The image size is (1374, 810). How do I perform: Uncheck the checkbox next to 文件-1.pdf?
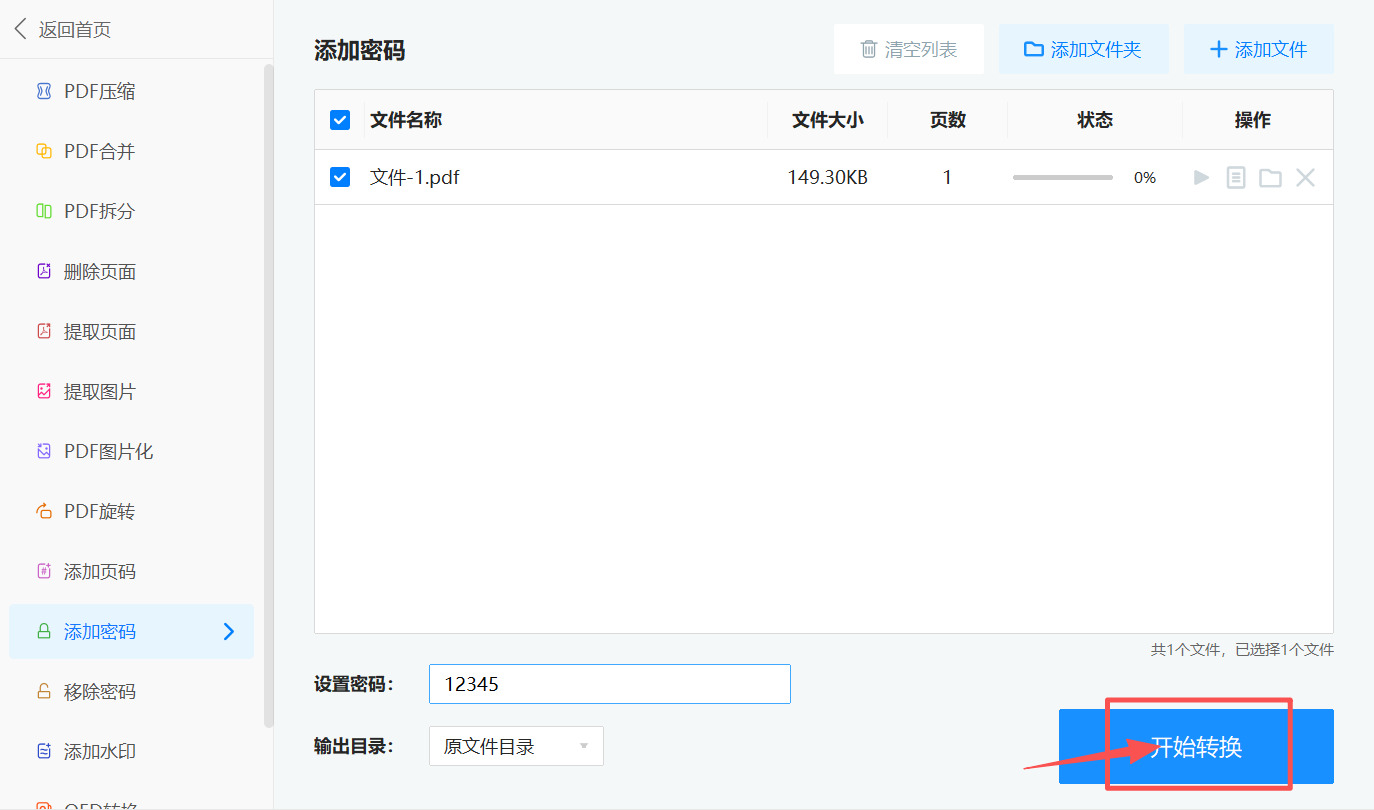(x=340, y=178)
